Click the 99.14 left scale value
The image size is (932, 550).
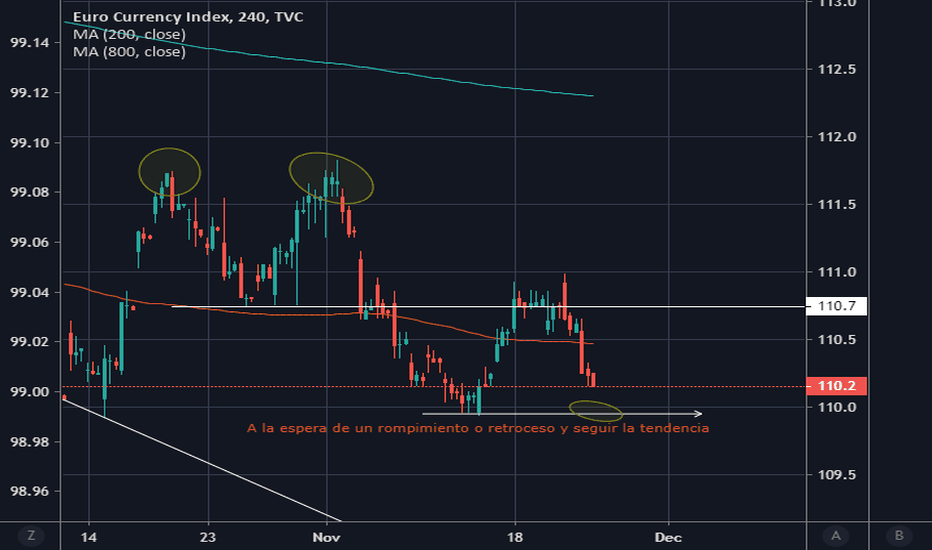click(x=30, y=43)
